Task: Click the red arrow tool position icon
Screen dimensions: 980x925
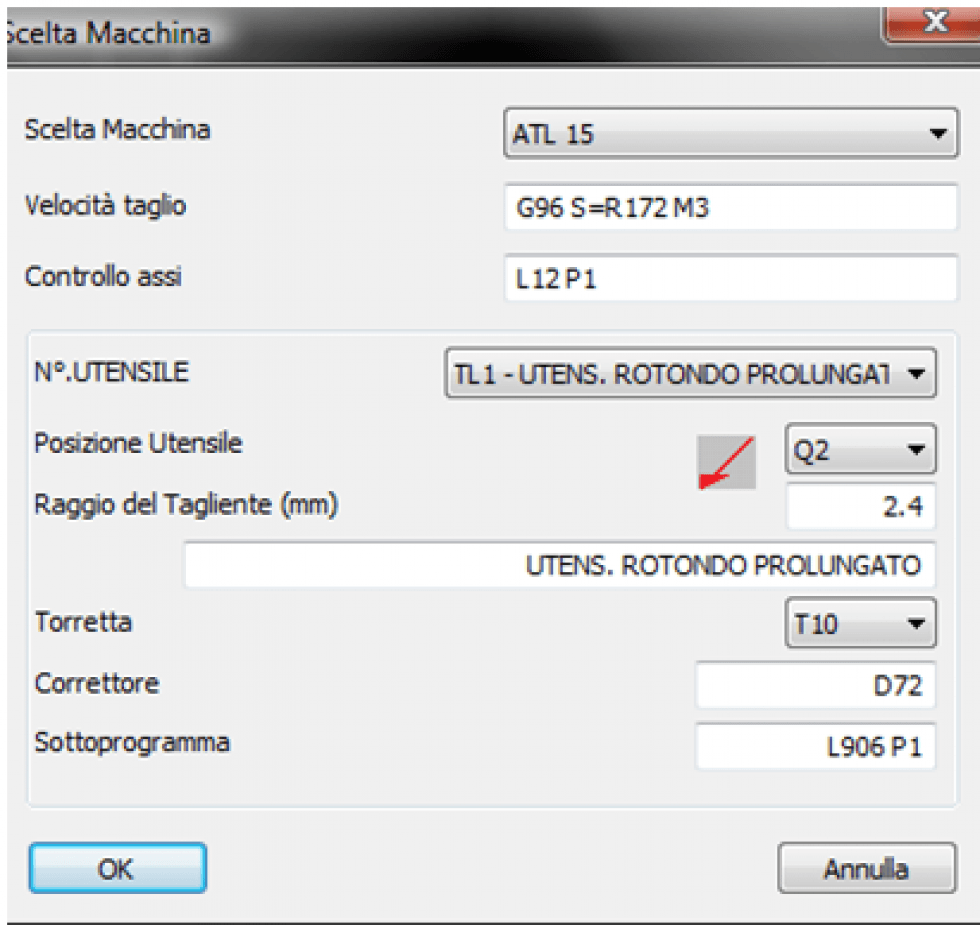Action: (726, 462)
